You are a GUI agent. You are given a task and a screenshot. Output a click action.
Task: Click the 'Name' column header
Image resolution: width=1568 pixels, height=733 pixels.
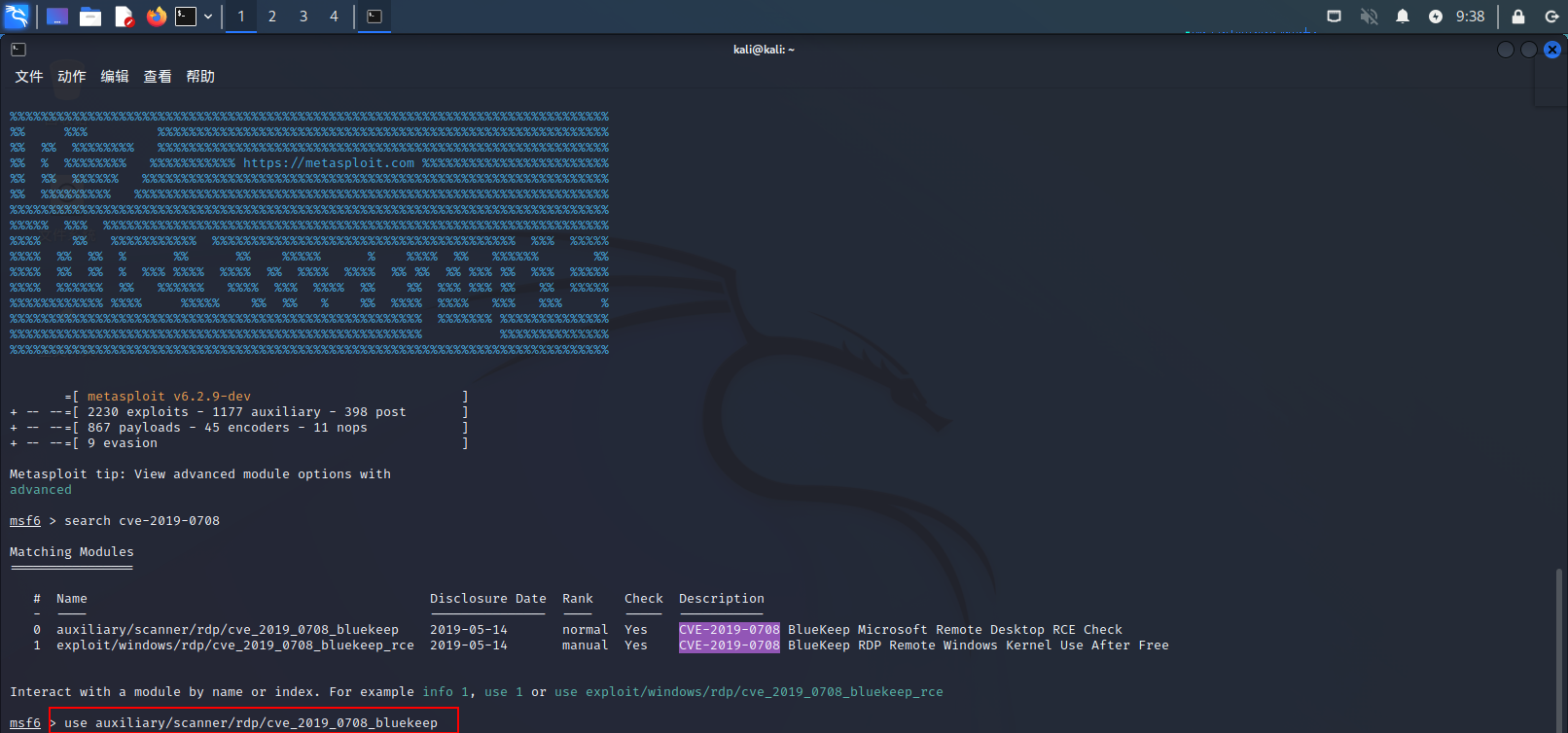pos(72,599)
